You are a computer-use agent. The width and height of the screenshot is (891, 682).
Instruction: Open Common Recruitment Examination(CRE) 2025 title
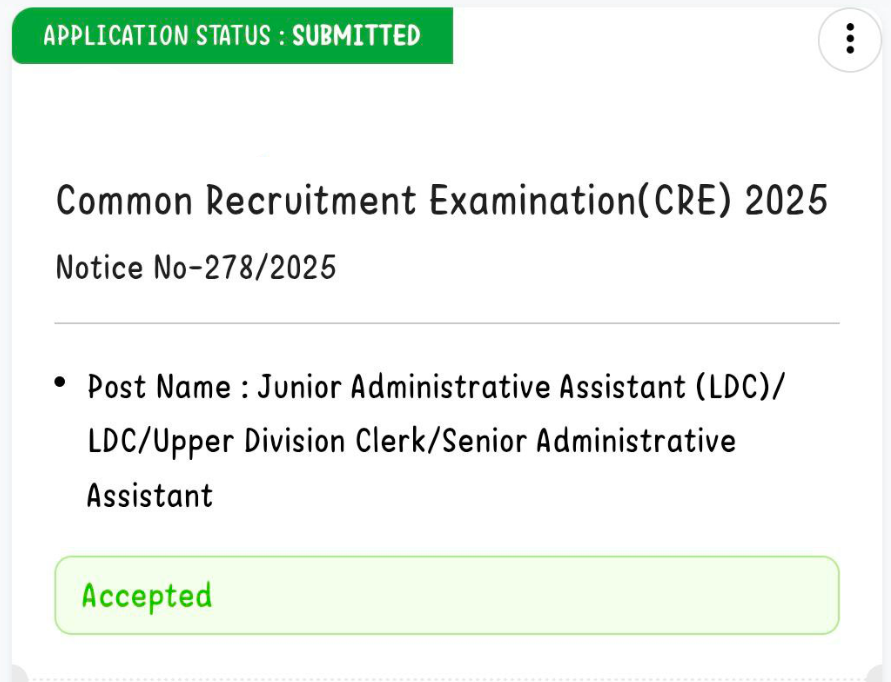[442, 200]
